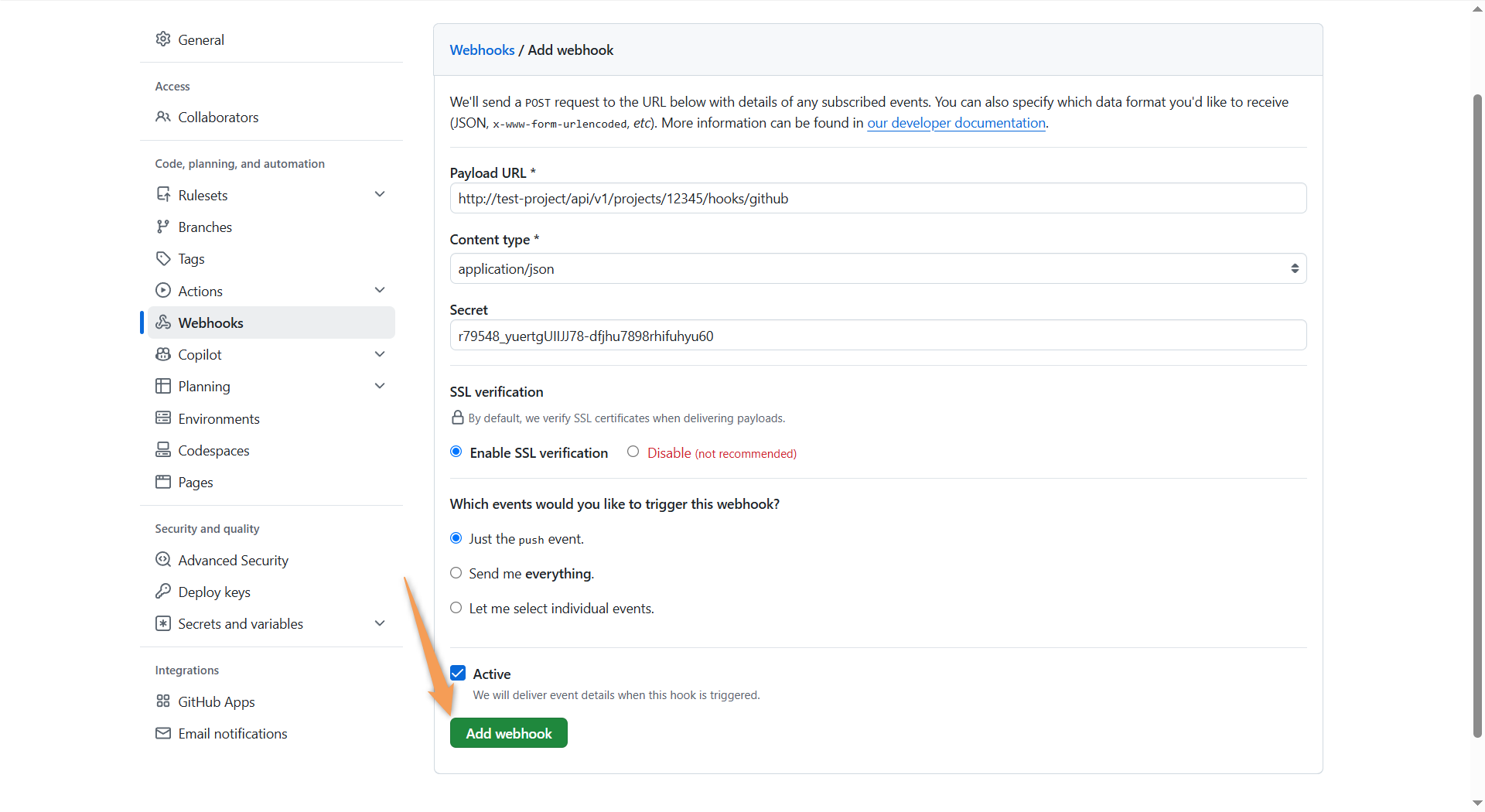Click the Rulesets icon in sidebar
The width and height of the screenshot is (1485, 812).
(162, 195)
